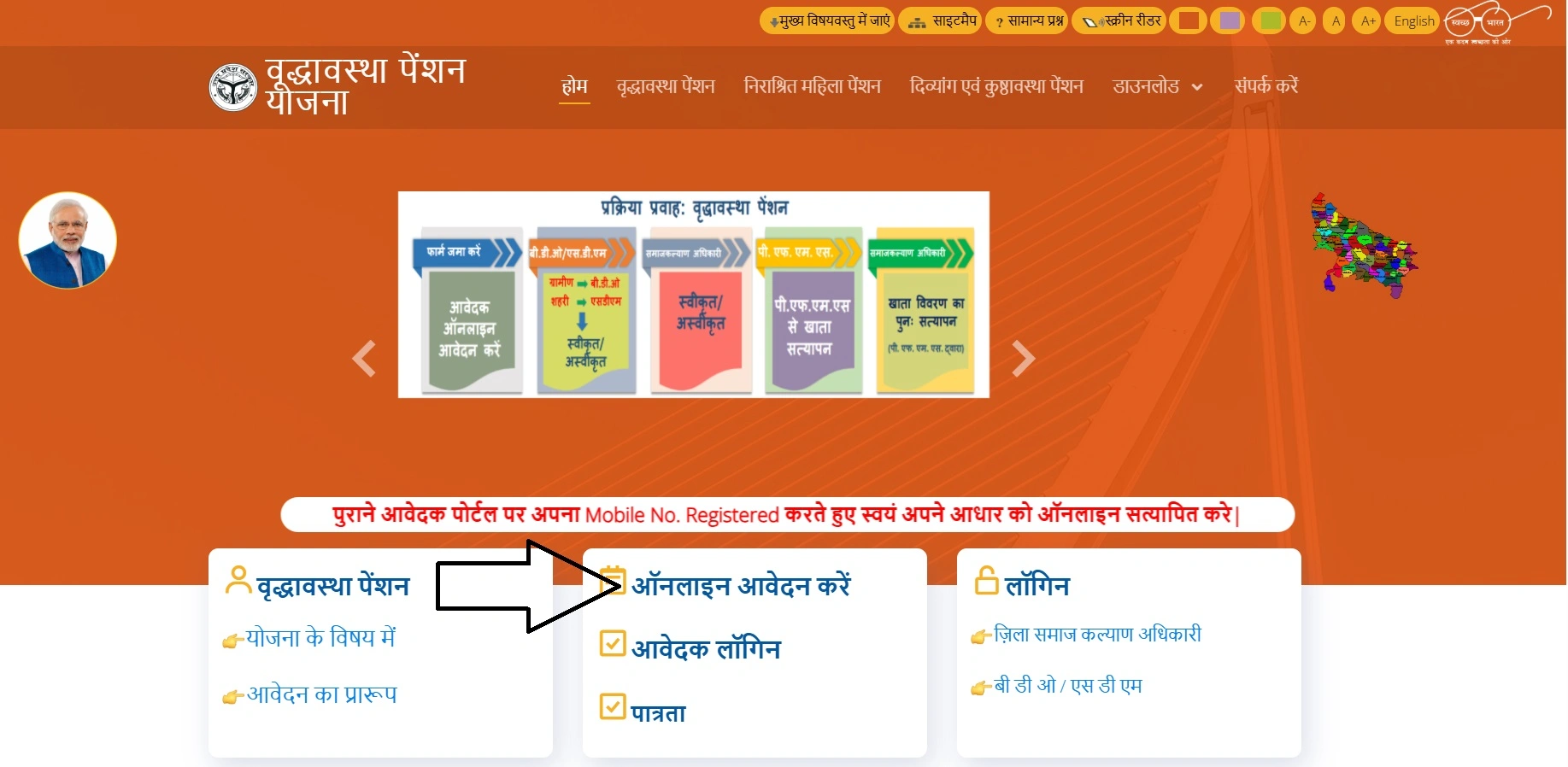This screenshot has height=767, width=1568.
Task: Go to previous carousel slide arrow
Action: click(364, 358)
